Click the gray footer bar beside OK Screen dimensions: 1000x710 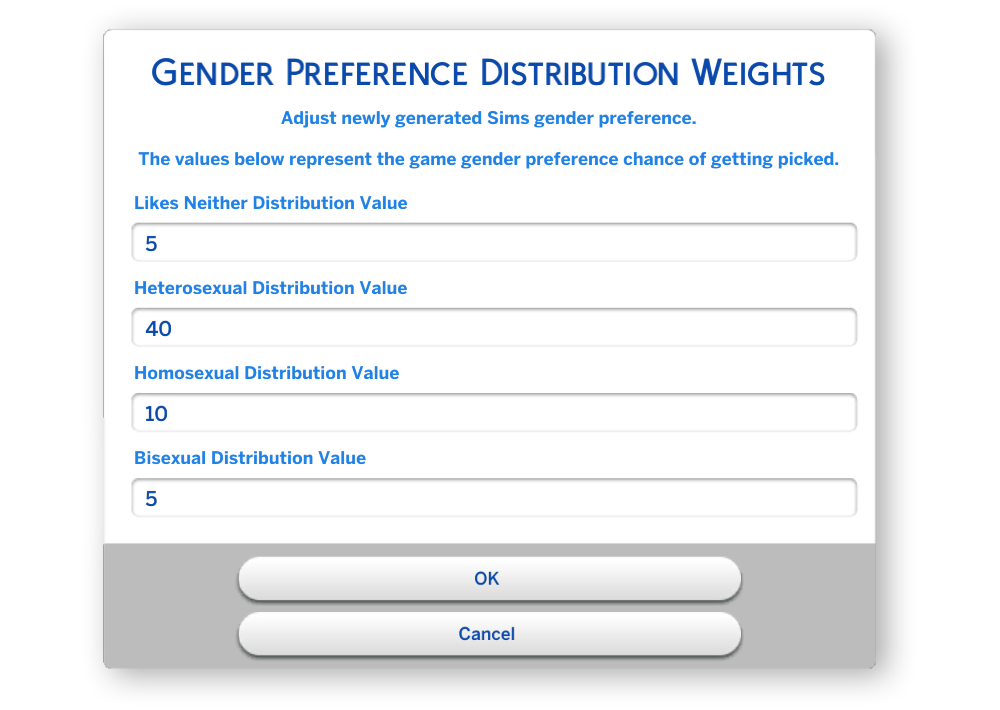(x=809, y=579)
